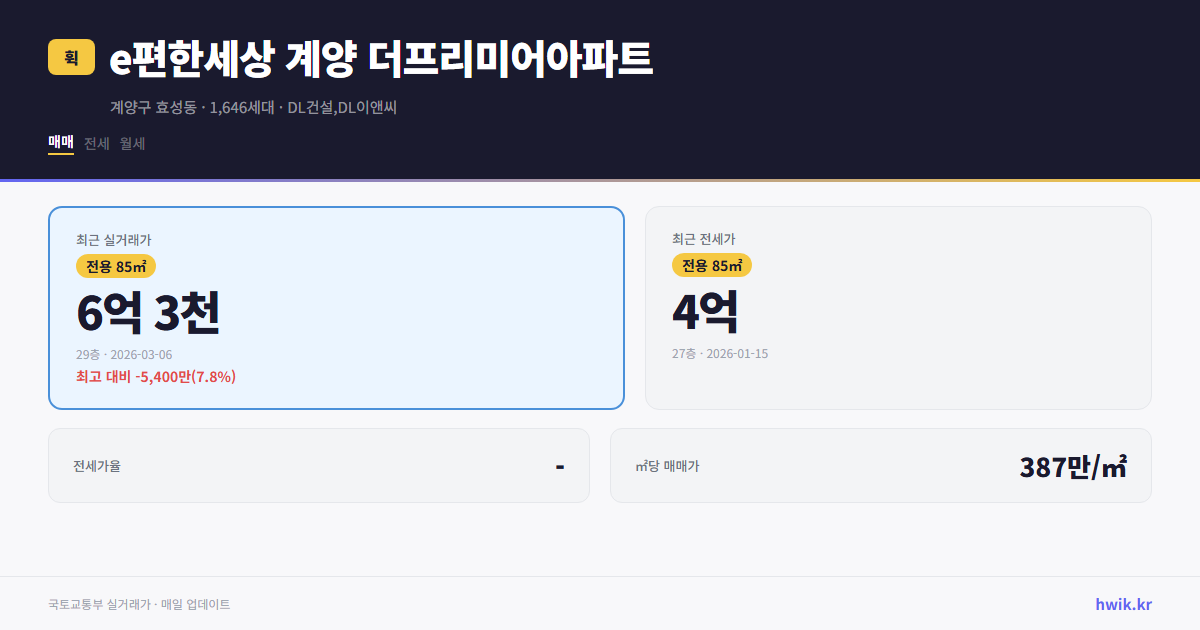Click the 387만/㎡ price figure

(1072, 466)
